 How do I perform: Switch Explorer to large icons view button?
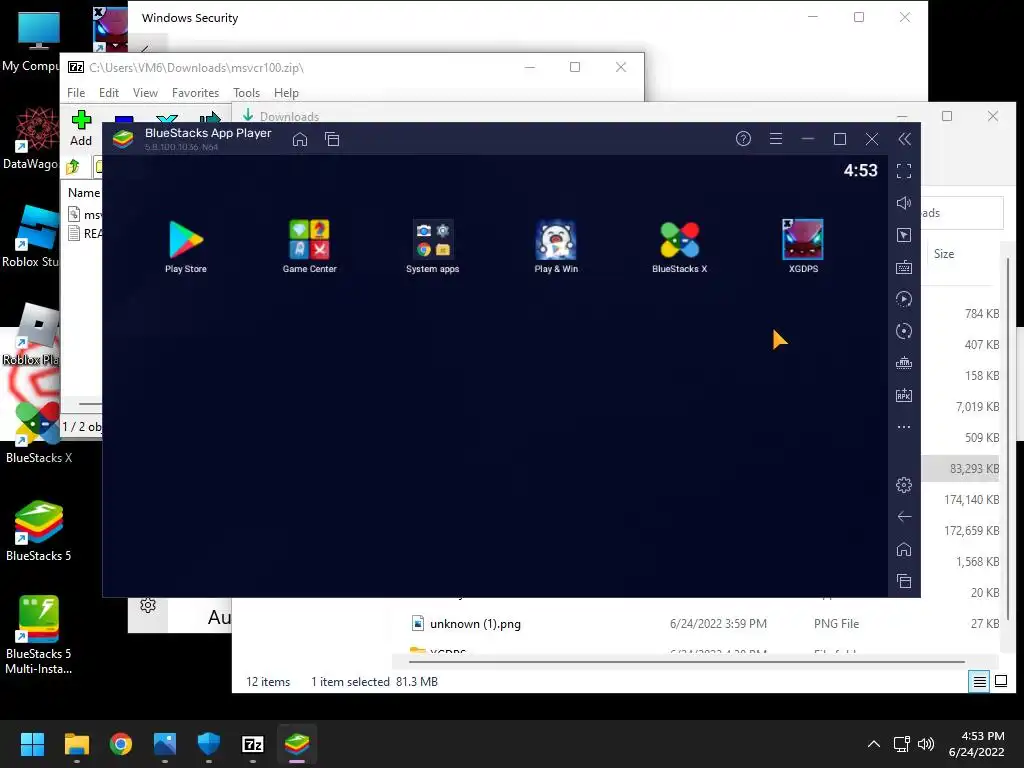(1001, 682)
